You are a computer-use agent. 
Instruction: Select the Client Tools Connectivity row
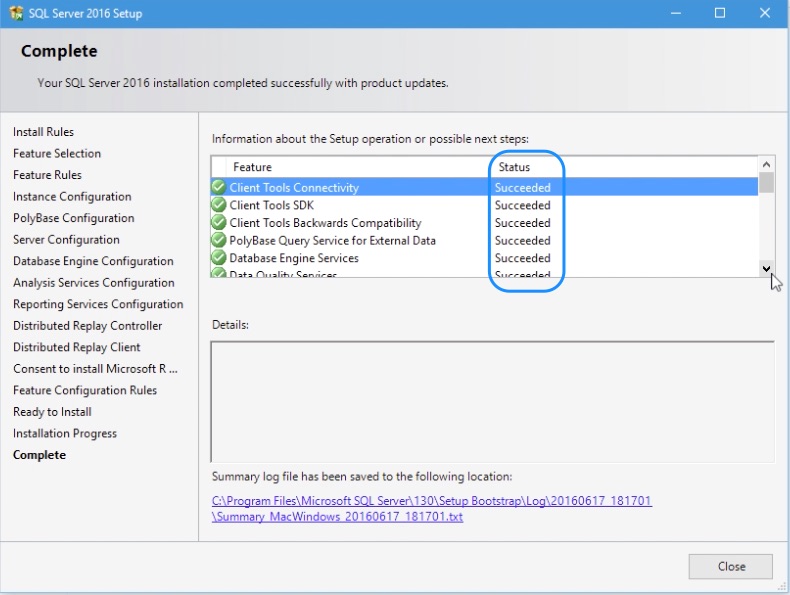coord(484,187)
